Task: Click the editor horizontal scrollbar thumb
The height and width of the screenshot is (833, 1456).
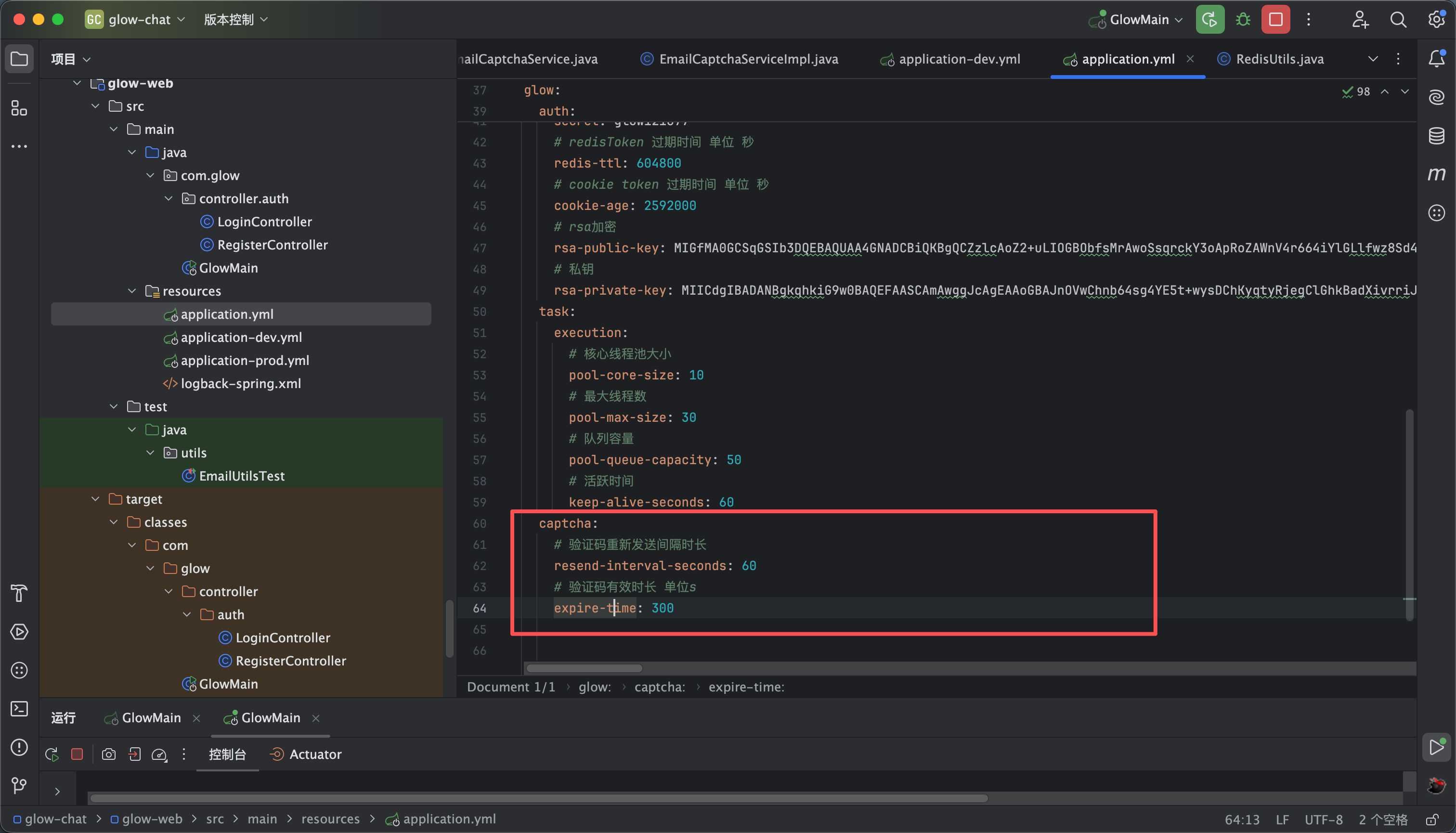Action: pos(584,668)
